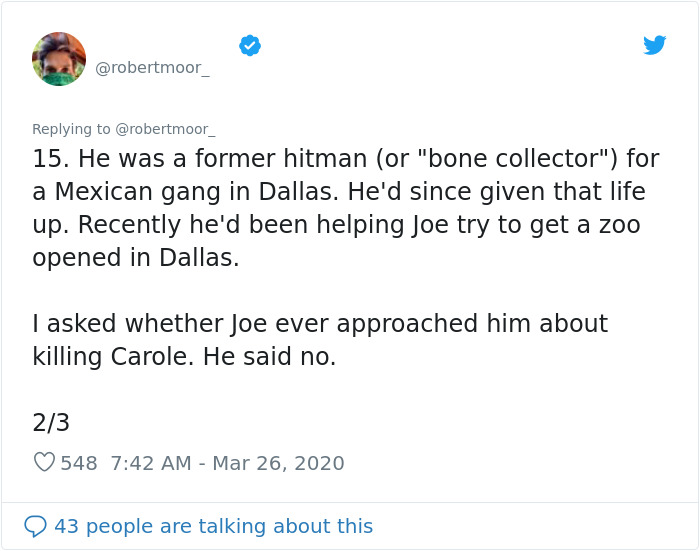Click the Twitter bird logo

coord(654,45)
